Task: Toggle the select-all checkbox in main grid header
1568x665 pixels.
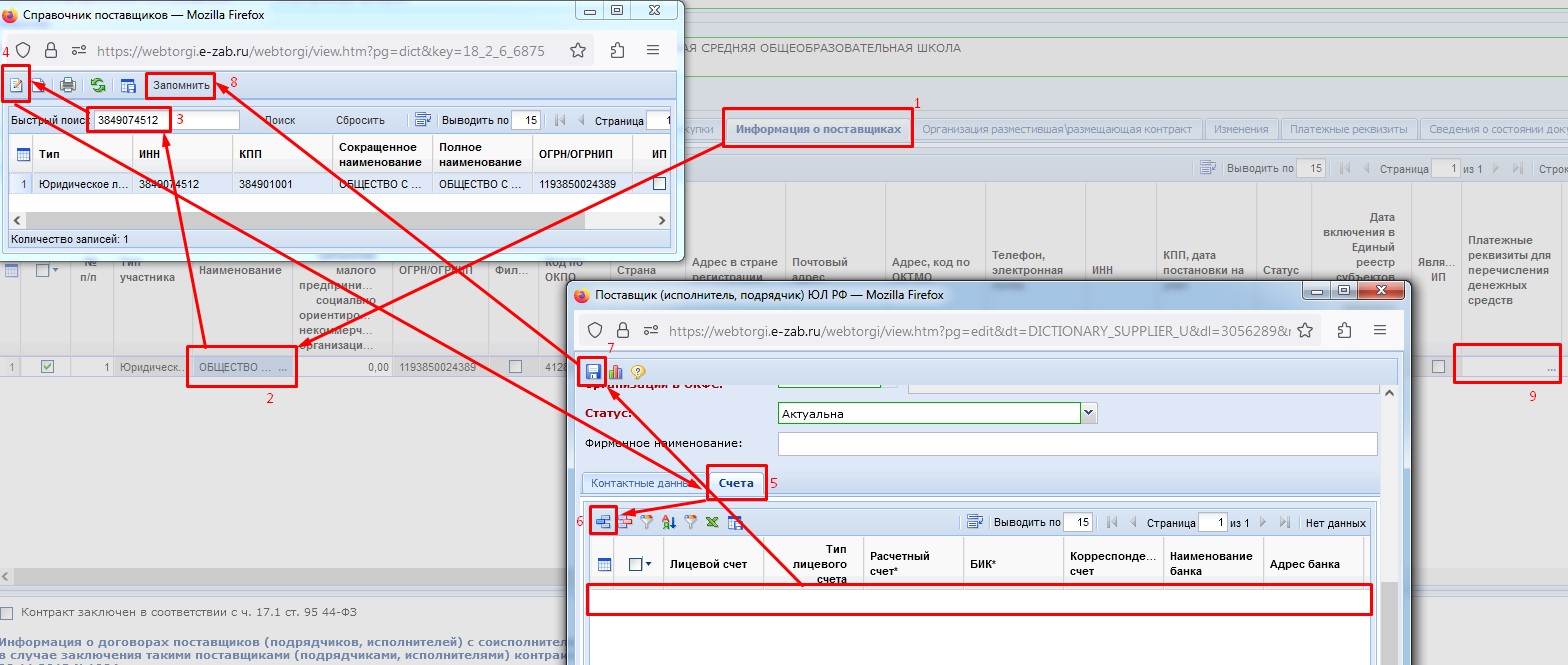Action: (42, 271)
